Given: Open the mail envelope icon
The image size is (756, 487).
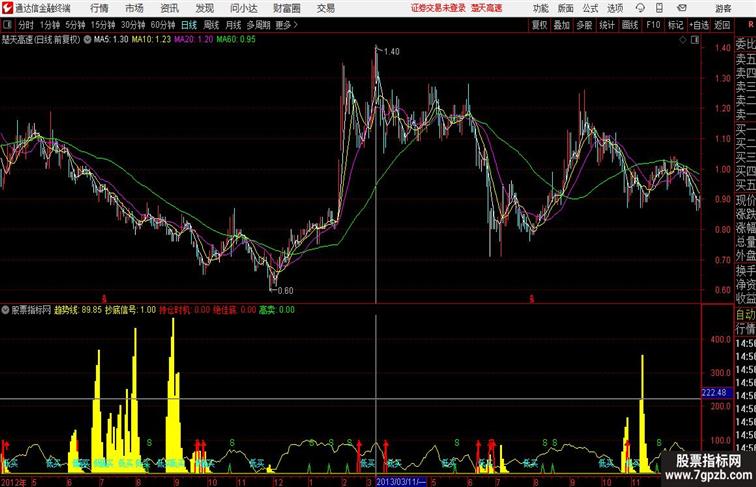Looking at the screenshot, I should (682, 8).
